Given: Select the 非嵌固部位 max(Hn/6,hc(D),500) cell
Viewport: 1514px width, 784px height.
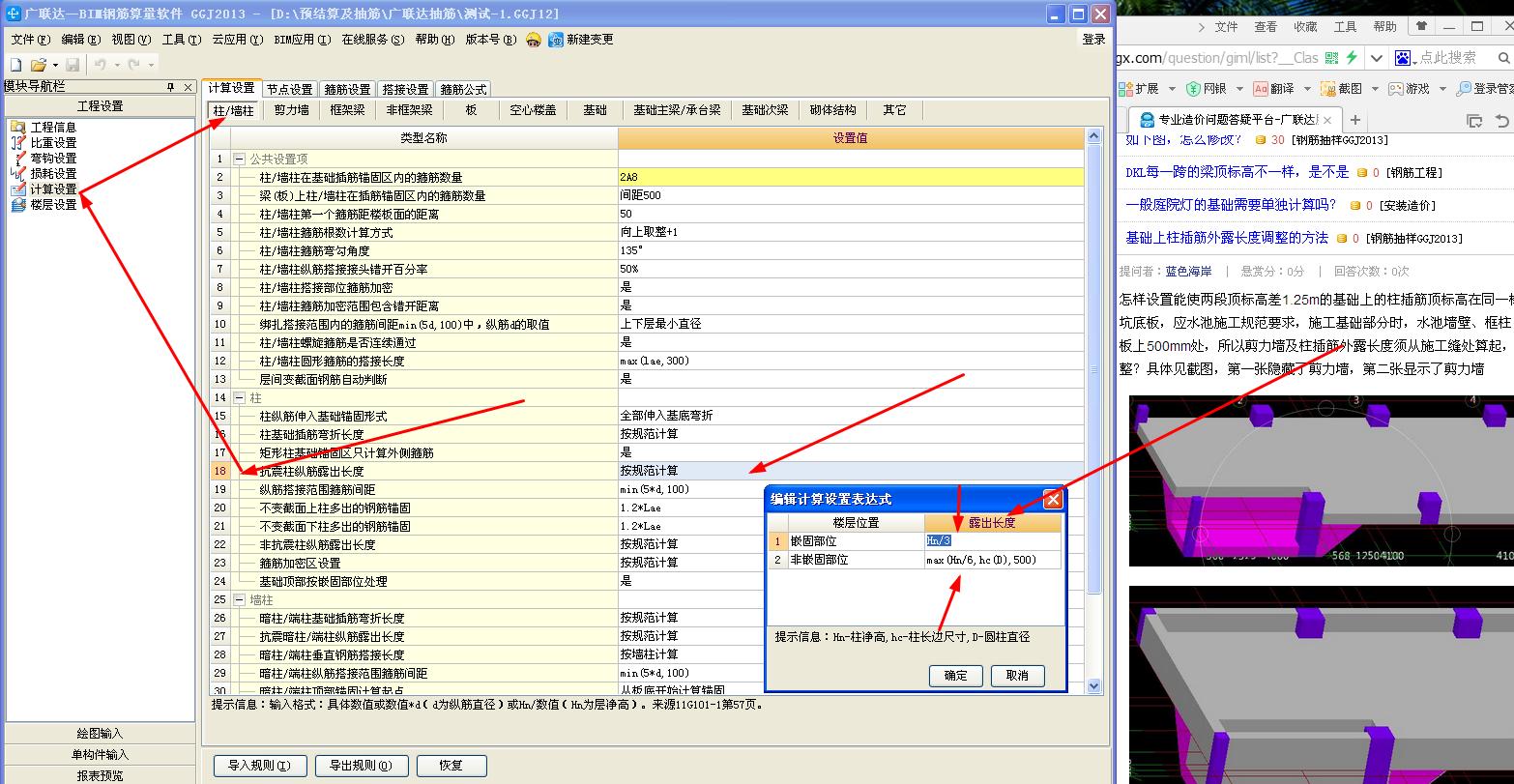Looking at the screenshot, I should (993, 560).
